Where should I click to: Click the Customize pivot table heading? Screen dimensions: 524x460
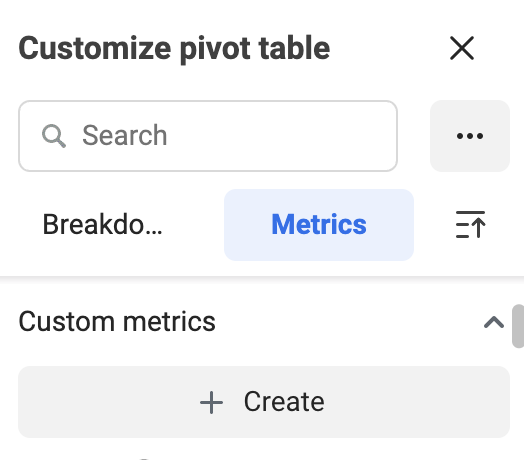click(174, 49)
